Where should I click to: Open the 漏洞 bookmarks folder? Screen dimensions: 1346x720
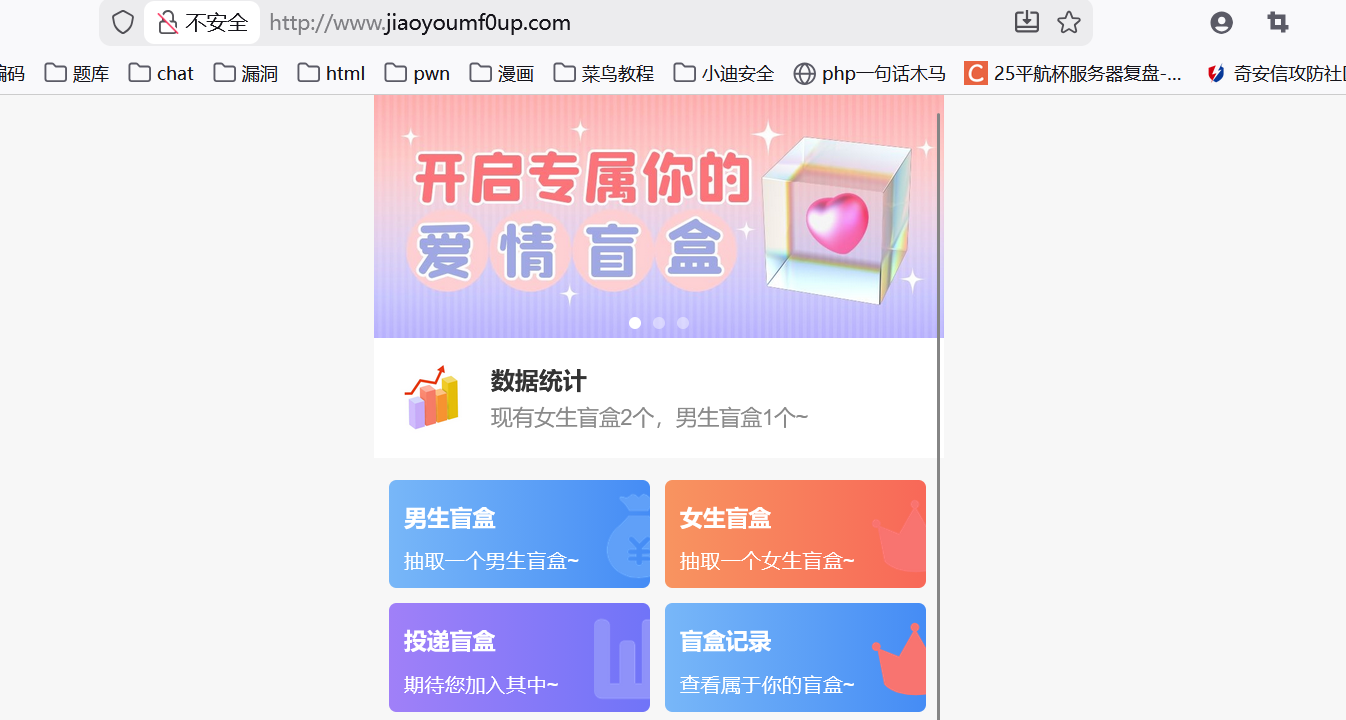(x=245, y=73)
